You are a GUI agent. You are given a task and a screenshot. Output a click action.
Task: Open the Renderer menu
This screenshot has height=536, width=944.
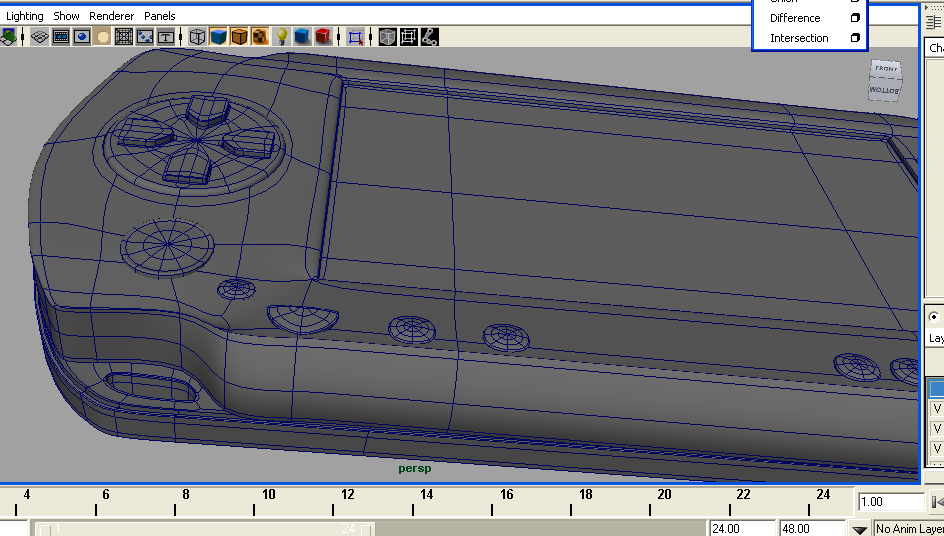pos(111,16)
